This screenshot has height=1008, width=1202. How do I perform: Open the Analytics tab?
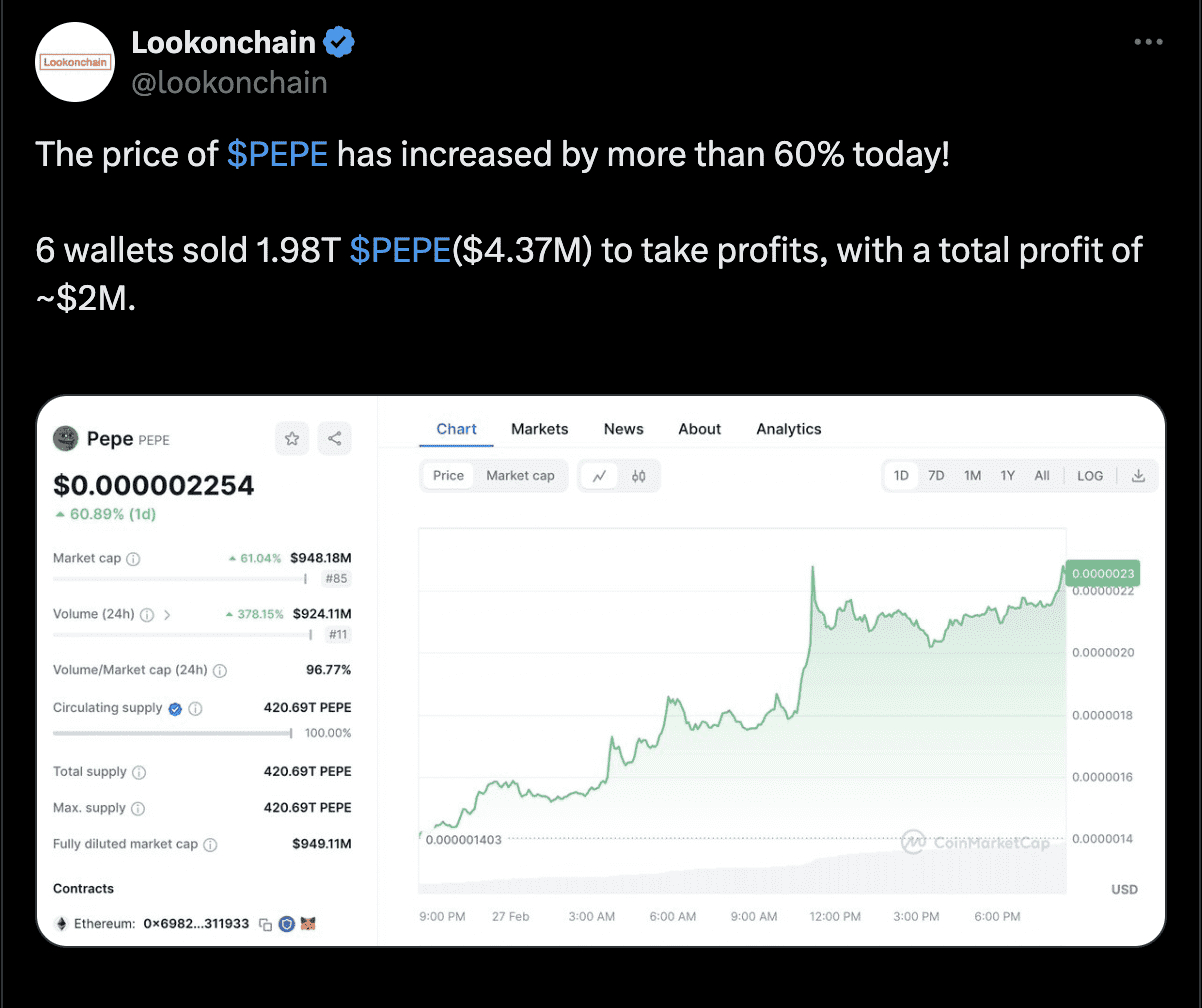(788, 429)
